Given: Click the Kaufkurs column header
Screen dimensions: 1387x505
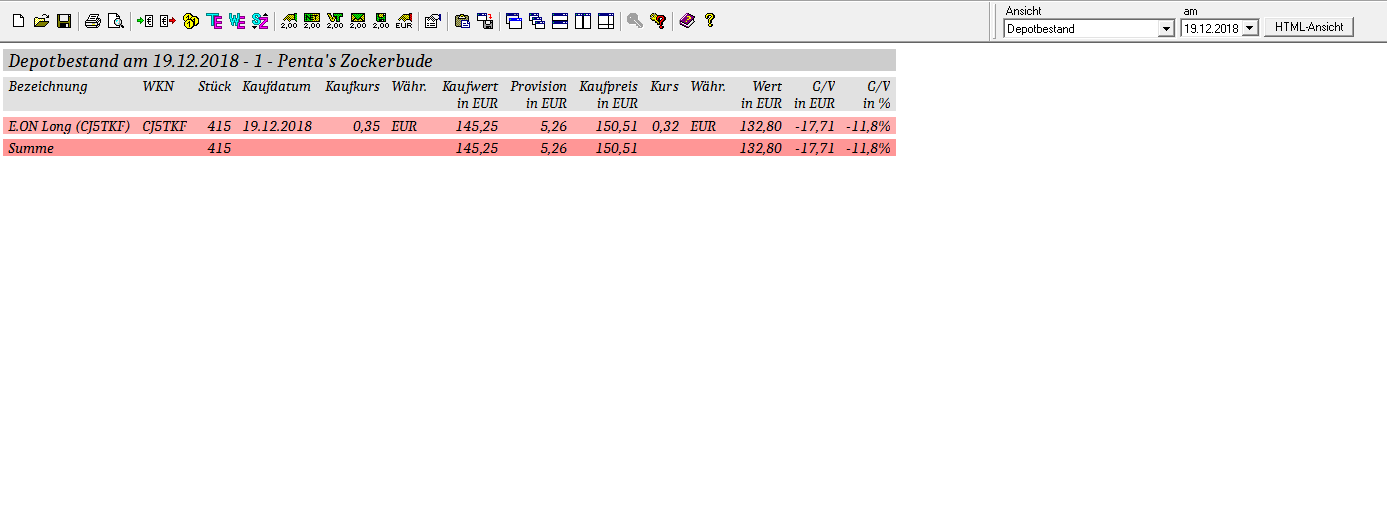Looking at the screenshot, I should tap(353, 87).
